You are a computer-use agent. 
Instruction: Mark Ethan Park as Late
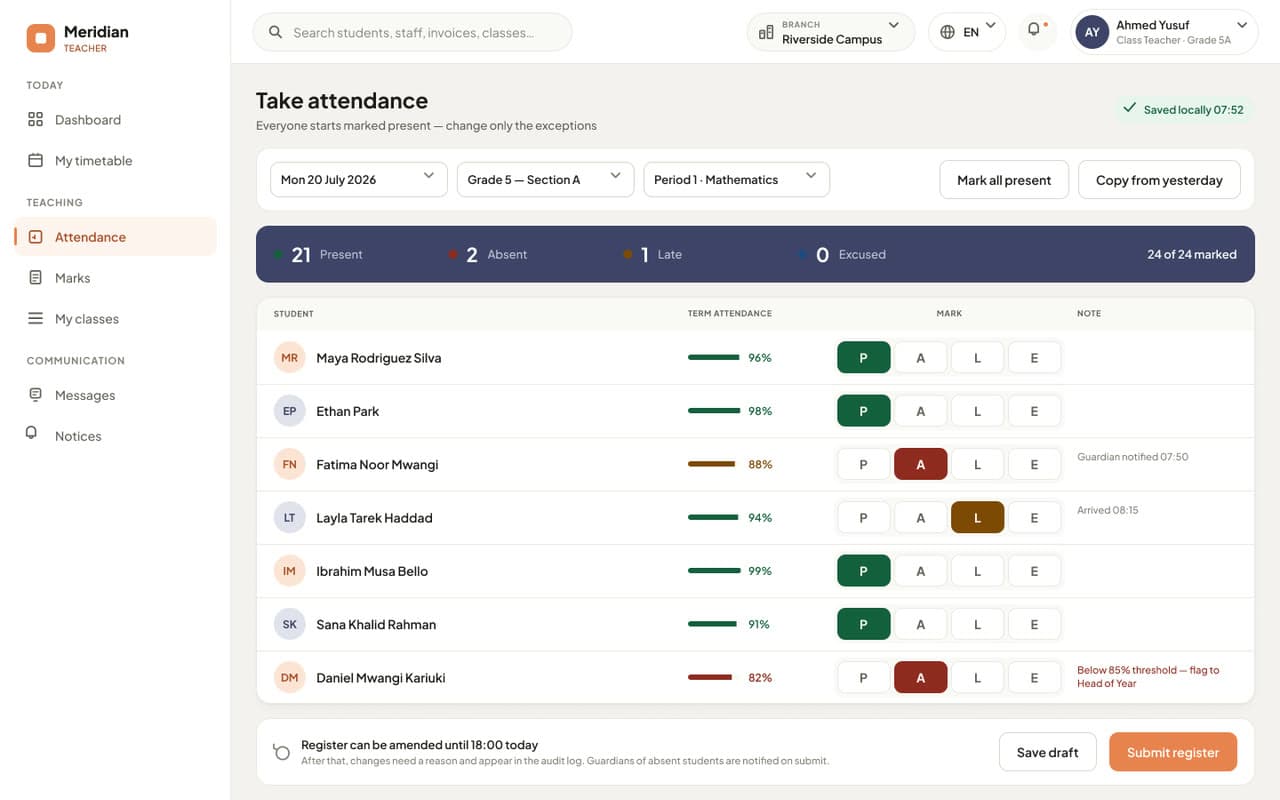[978, 411]
